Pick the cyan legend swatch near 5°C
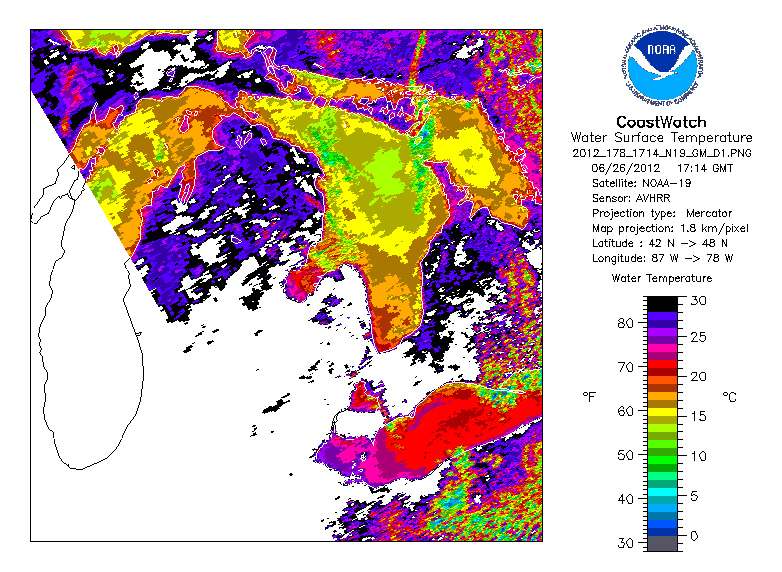 pos(662,492)
